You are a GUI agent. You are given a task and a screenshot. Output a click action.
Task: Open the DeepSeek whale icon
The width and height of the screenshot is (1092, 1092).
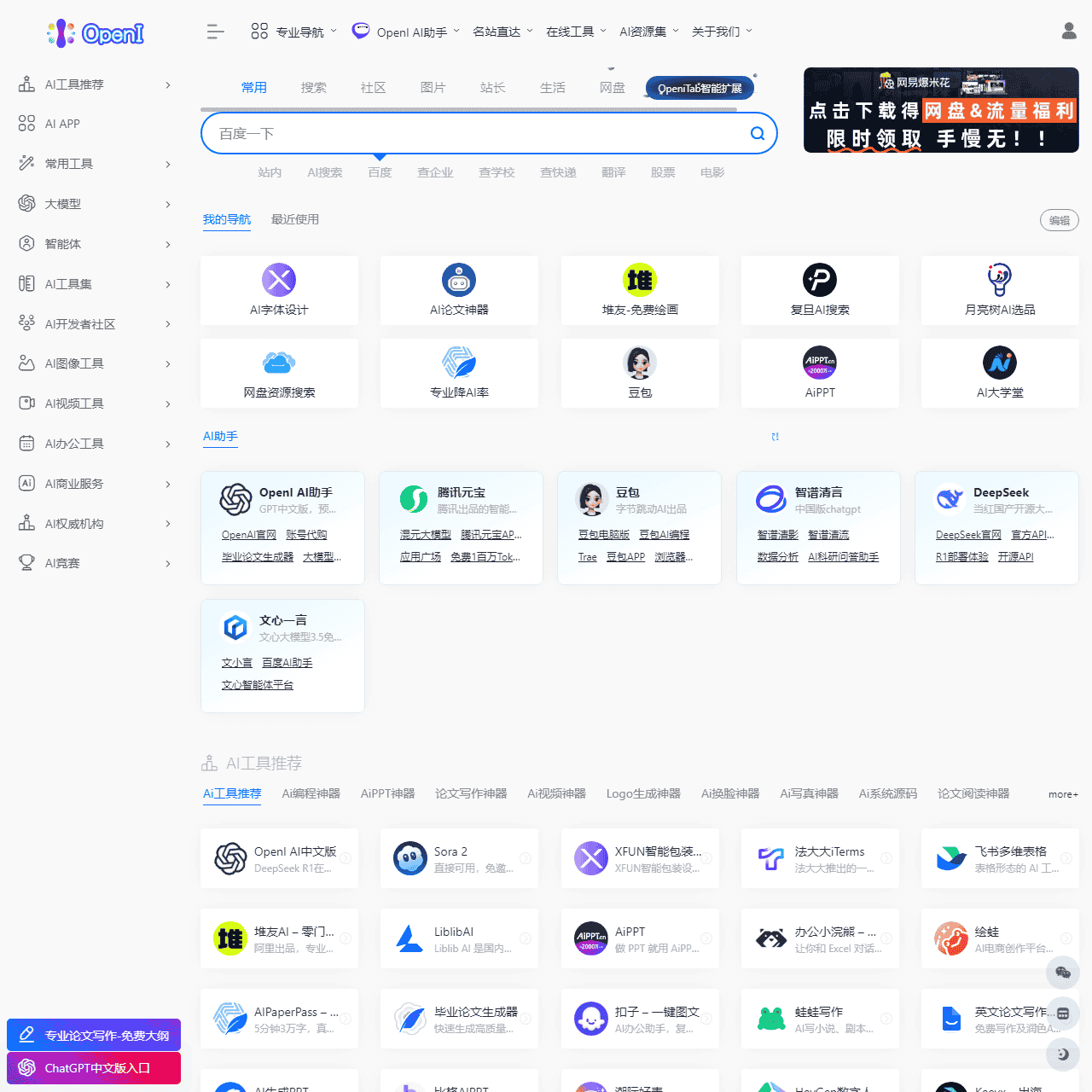[x=949, y=498]
